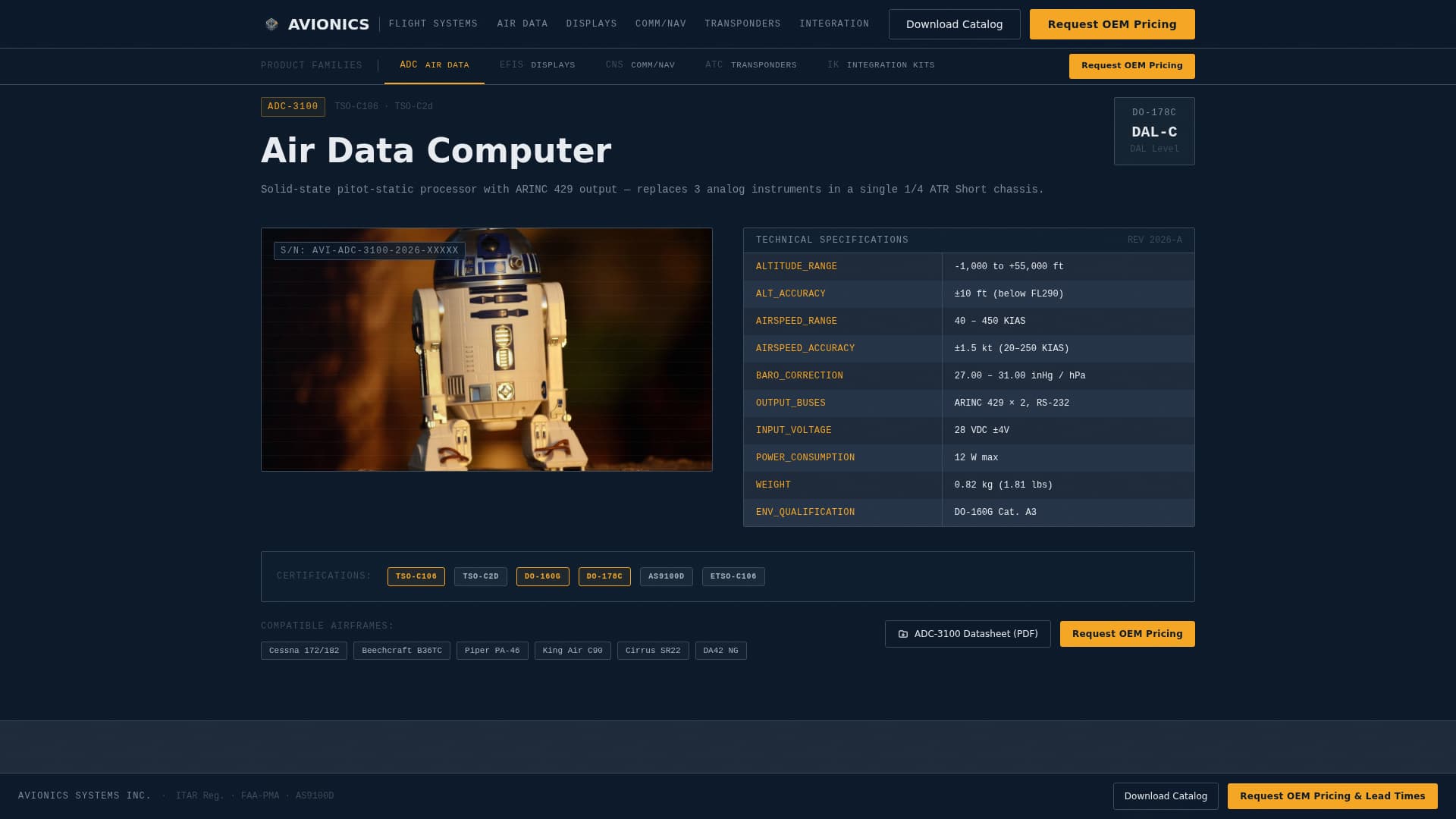Click Request OEM Pricing & Lead Times in footer

[1332, 795]
